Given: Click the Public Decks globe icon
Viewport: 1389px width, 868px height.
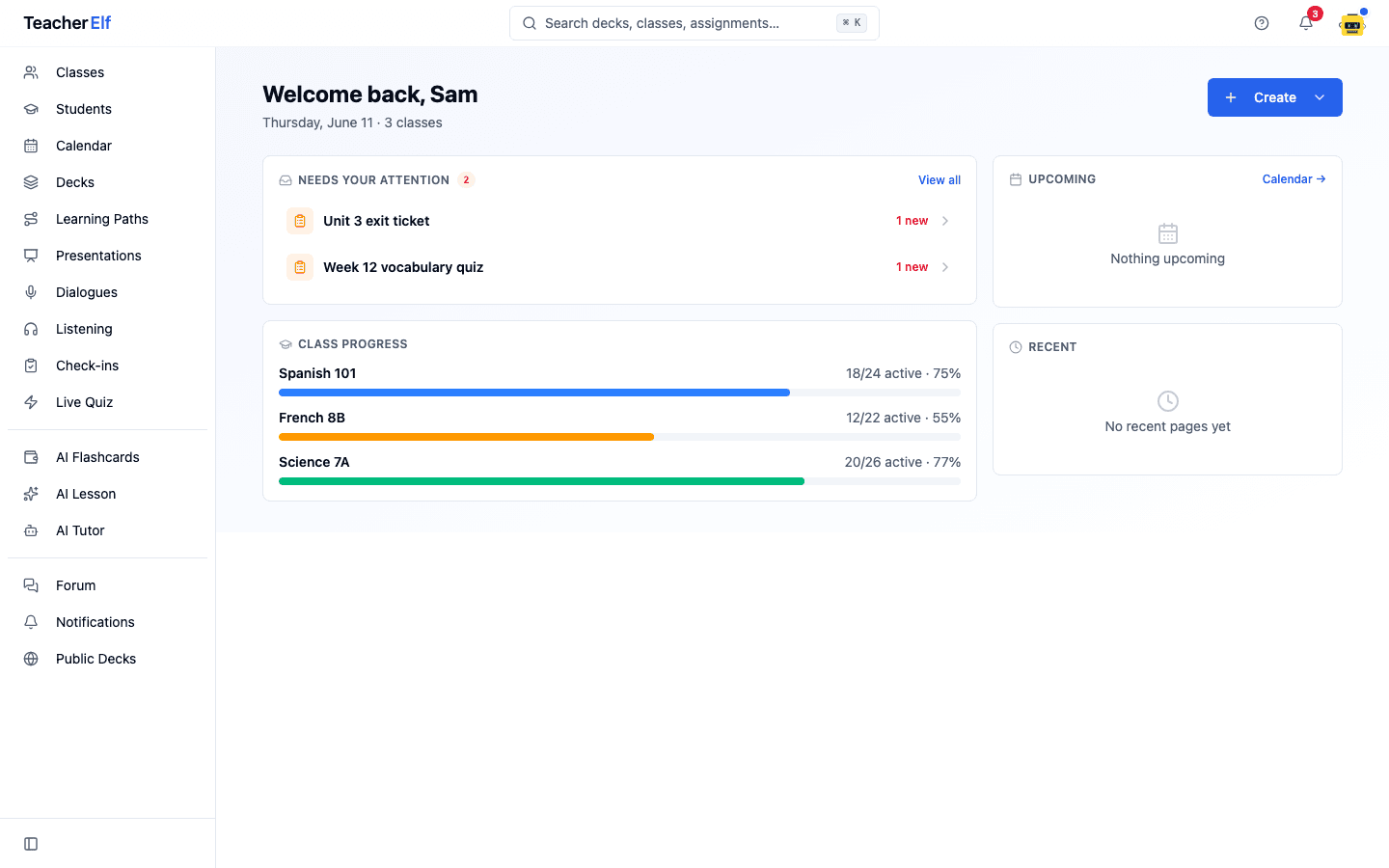Looking at the screenshot, I should tap(31, 659).
